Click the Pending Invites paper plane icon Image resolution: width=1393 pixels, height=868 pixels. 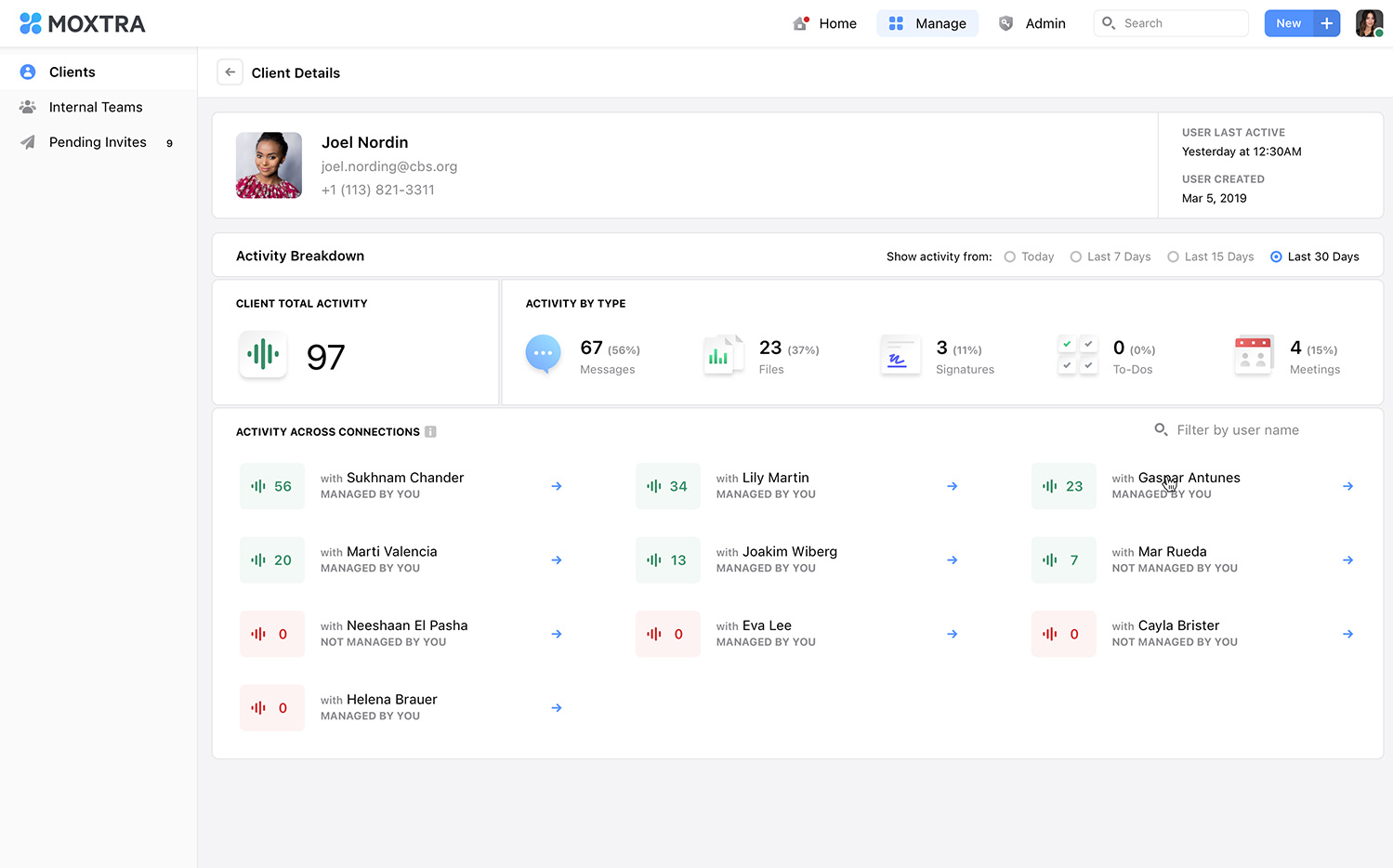pos(28,141)
